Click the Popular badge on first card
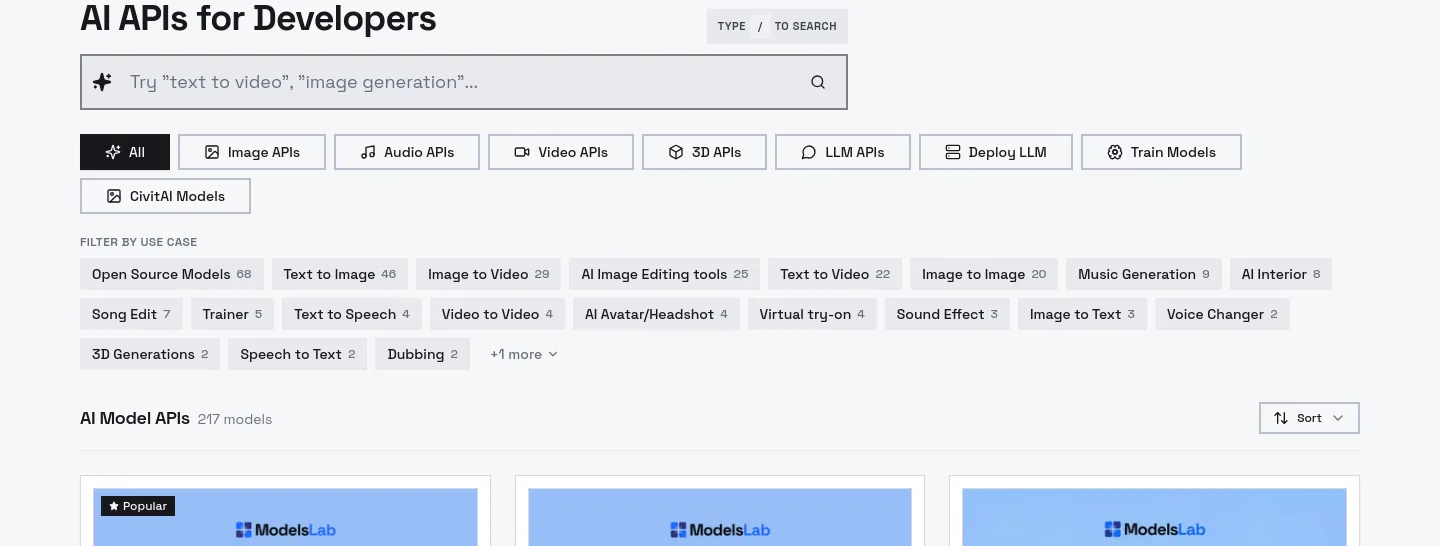Image resolution: width=1440 pixels, height=546 pixels. pos(138,506)
